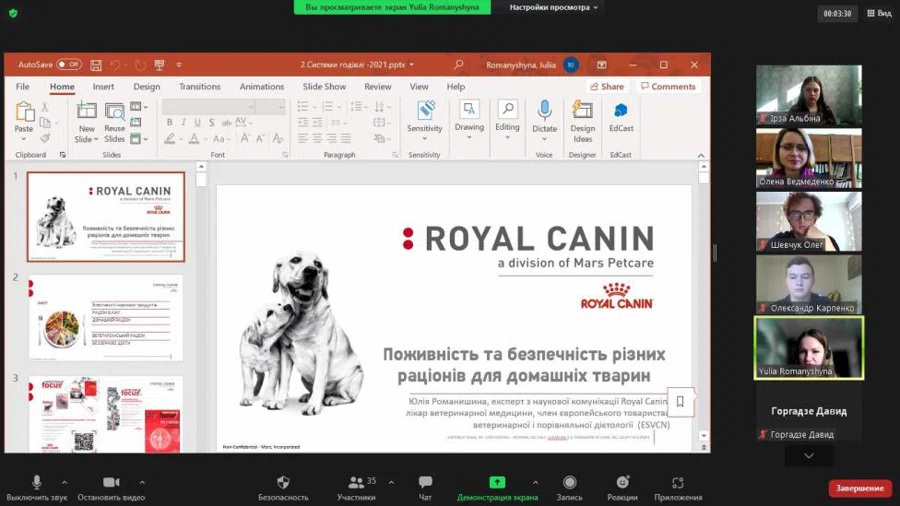The image size is (900, 506).
Task: Open the font name combo box
Action: pyautogui.click(x=209, y=107)
